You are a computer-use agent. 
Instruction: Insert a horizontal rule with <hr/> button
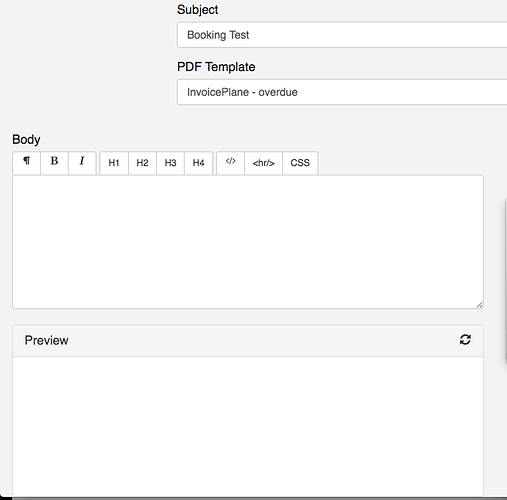[x=263, y=163]
